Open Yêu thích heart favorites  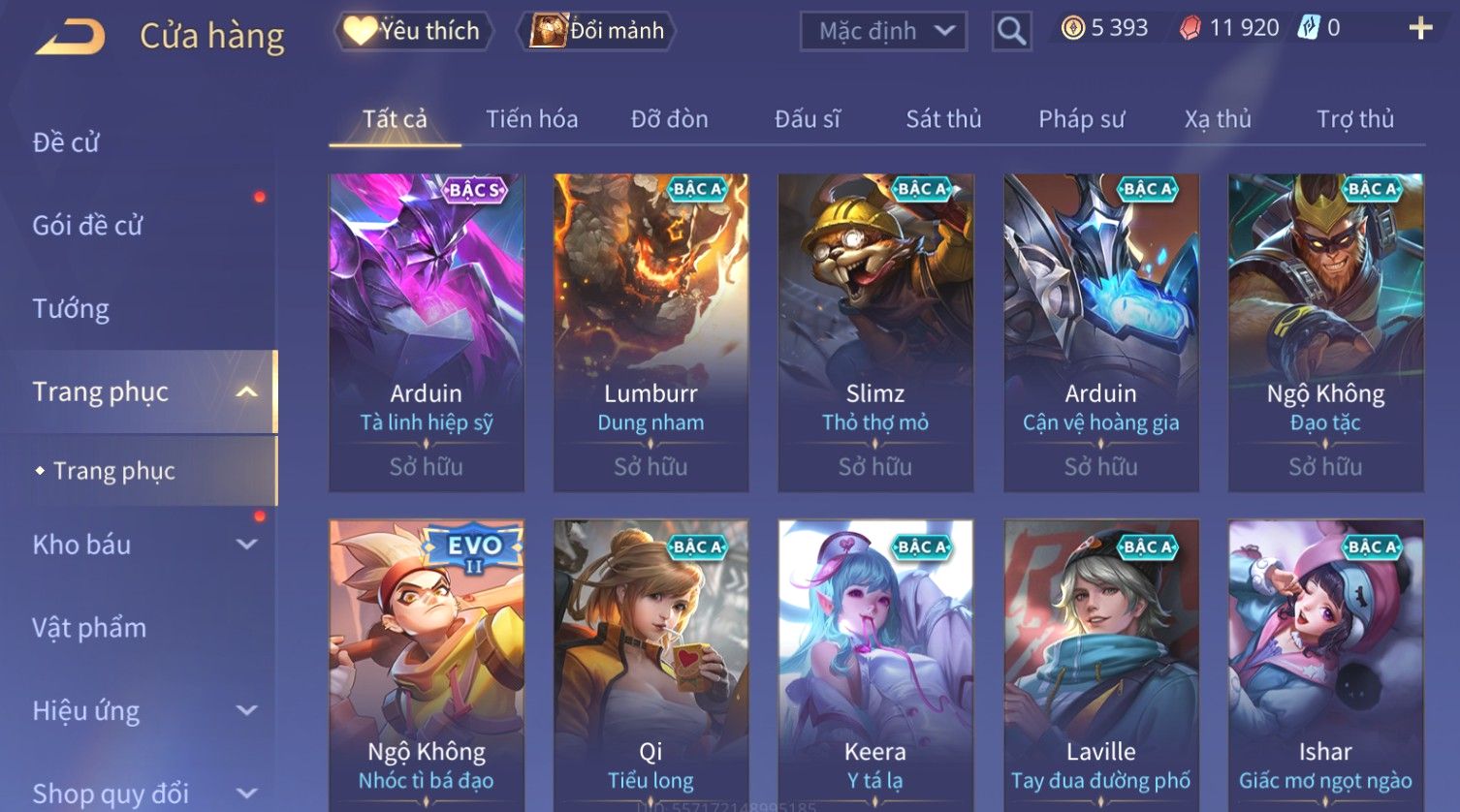(414, 31)
